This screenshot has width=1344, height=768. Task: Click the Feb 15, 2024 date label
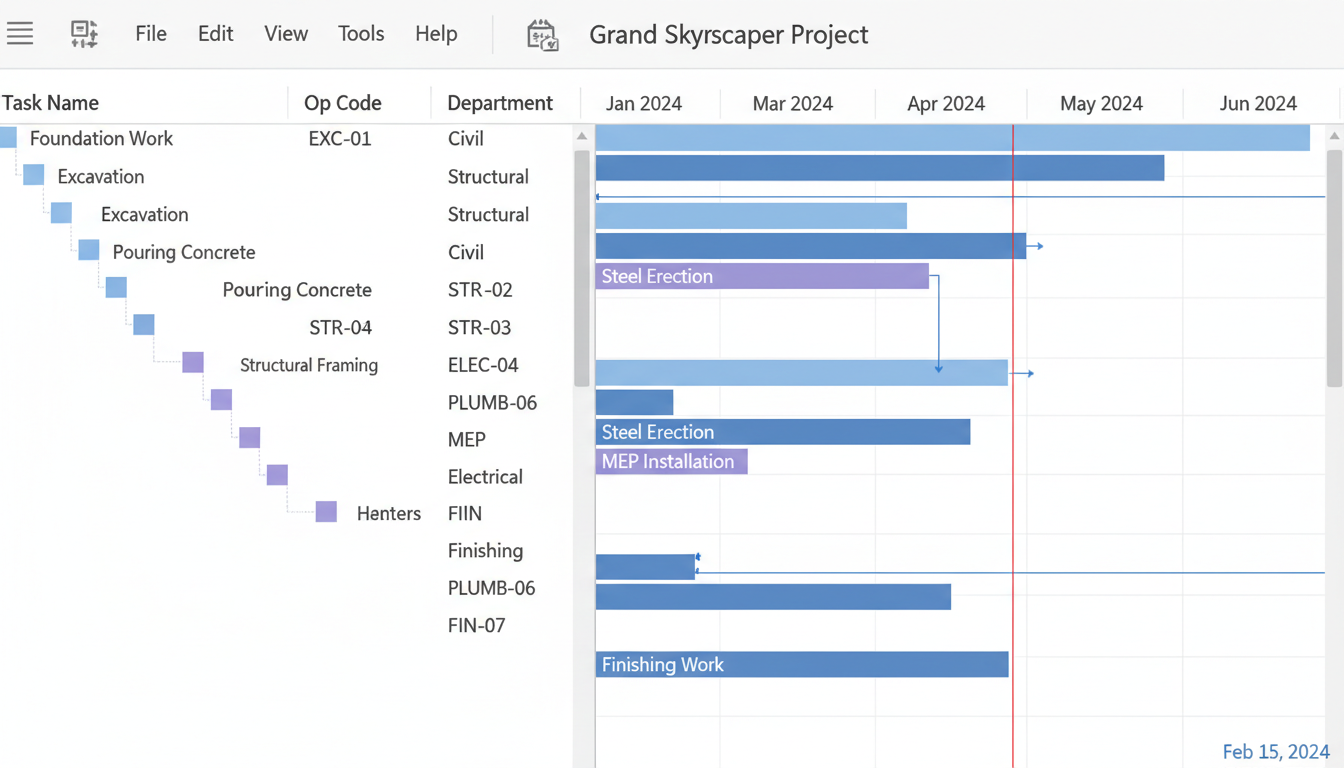pyautogui.click(x=1276, y=752)
